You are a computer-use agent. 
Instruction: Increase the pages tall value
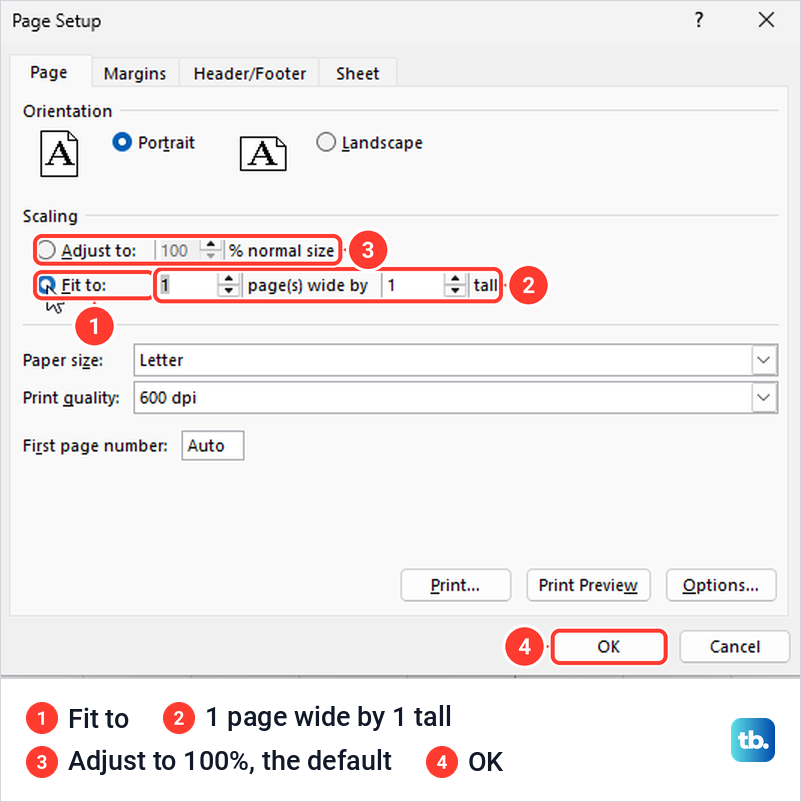point(455,279)
